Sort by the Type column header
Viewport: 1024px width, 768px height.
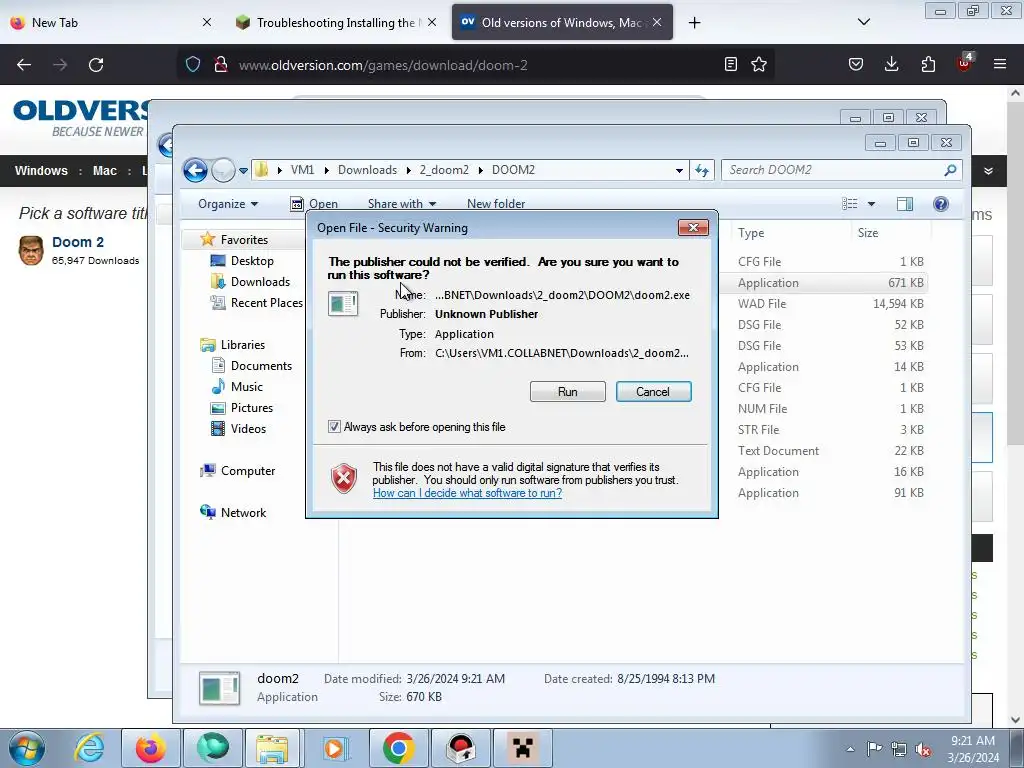(x=751, y=233)
